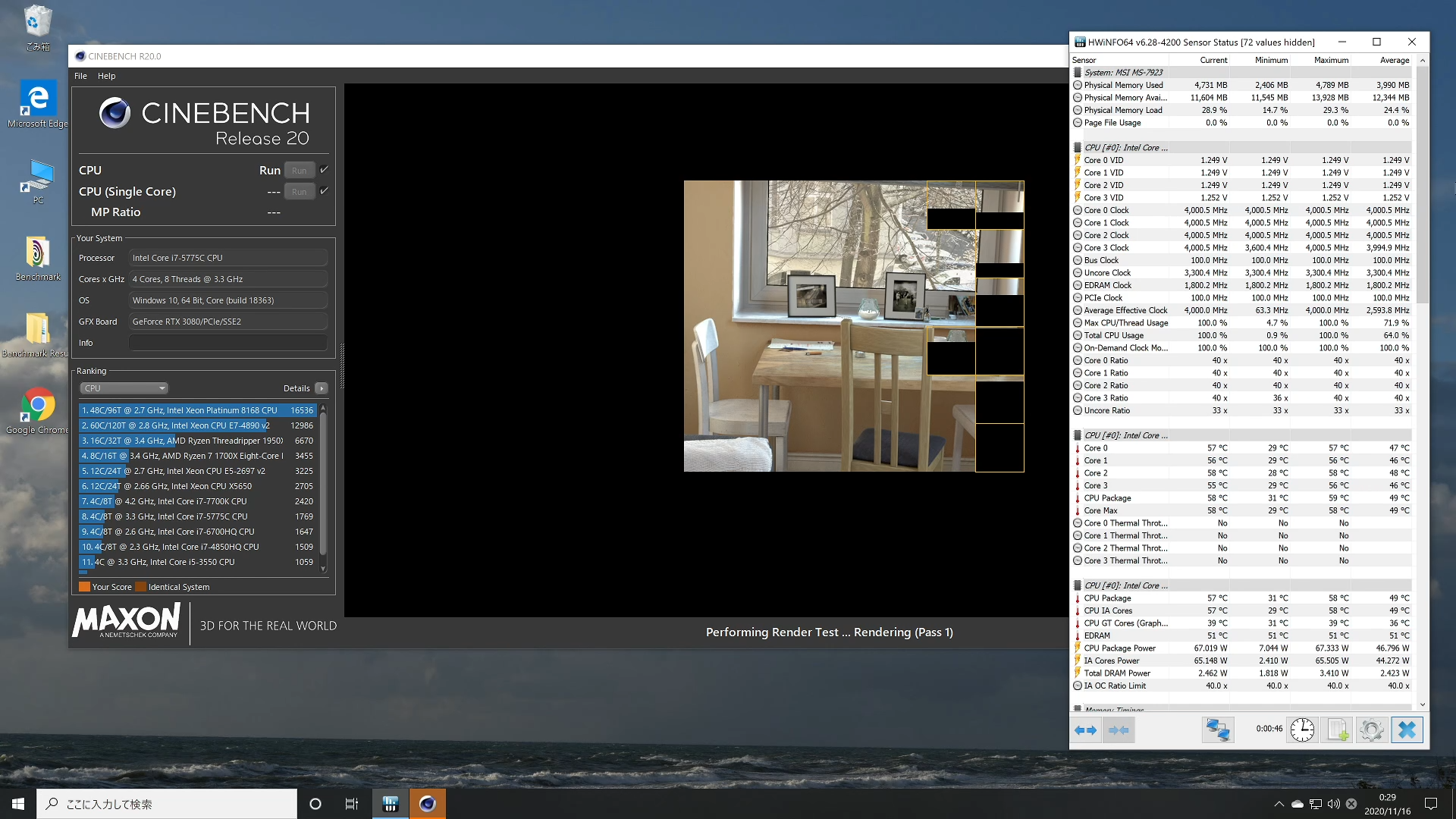The height and width of the screenshot is (819, 1456).
Task: Open the CPU ranking dropdown
Action: (124, 388)
